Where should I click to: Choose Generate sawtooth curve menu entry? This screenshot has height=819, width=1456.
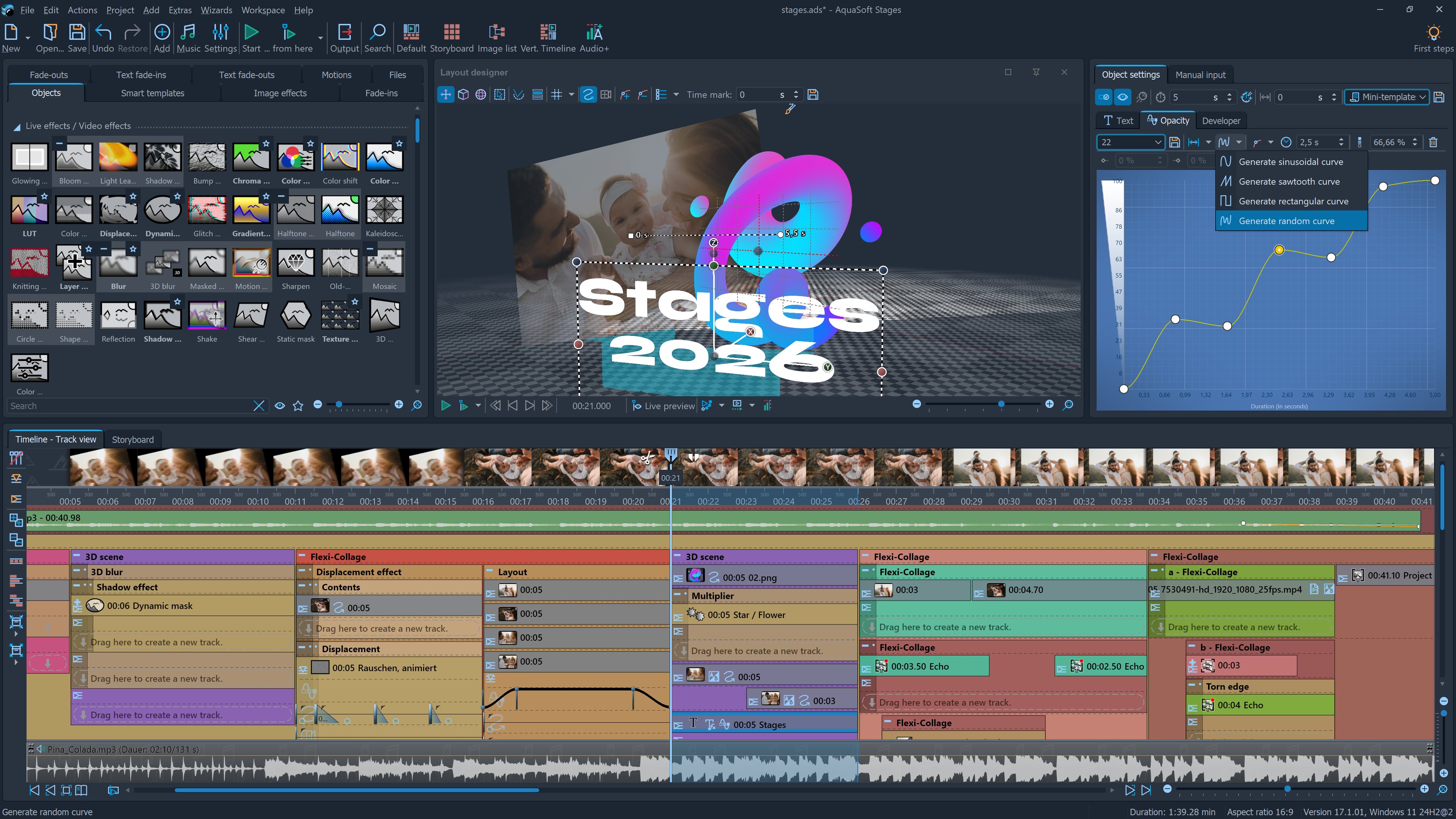[1289, 182]
